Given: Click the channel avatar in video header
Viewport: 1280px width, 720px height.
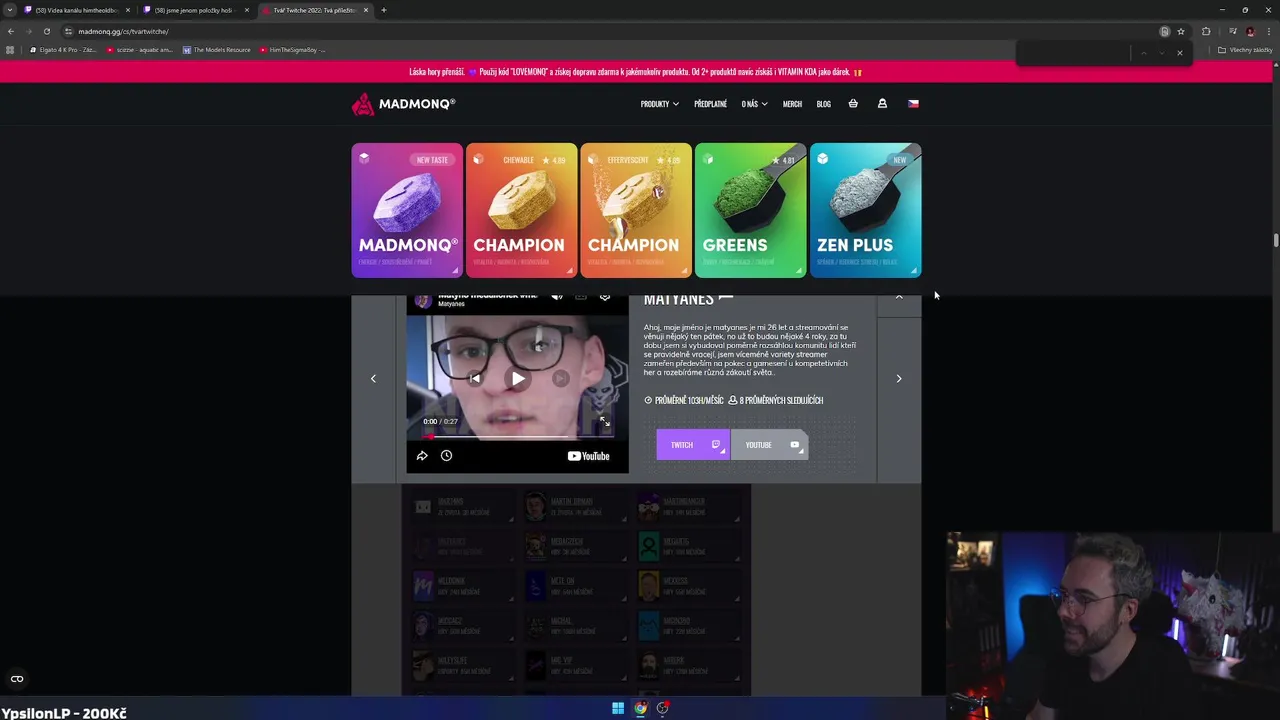Looking at the screenshot, I should (x=423, y=301).
